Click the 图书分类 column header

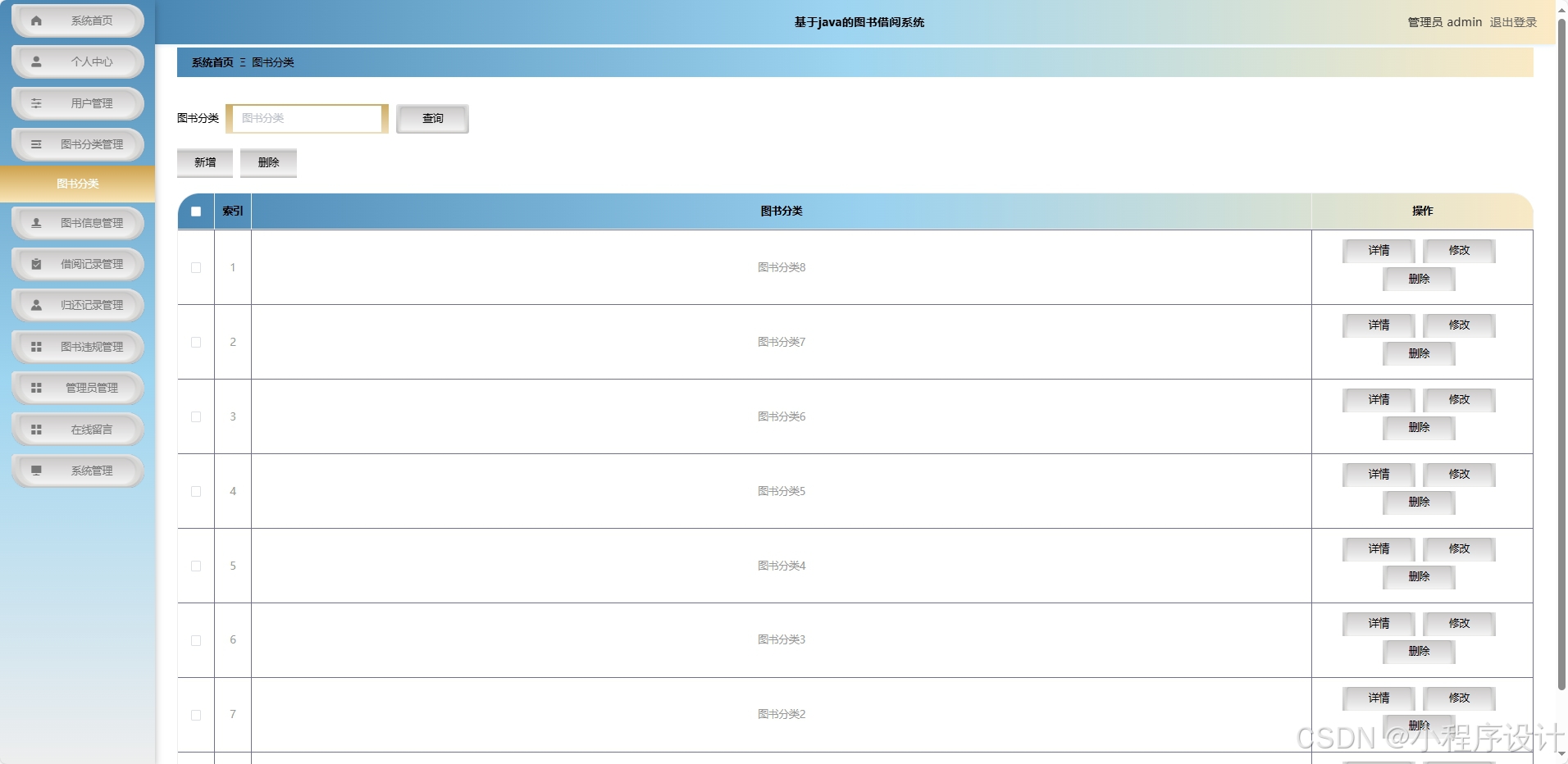point(782,211)
